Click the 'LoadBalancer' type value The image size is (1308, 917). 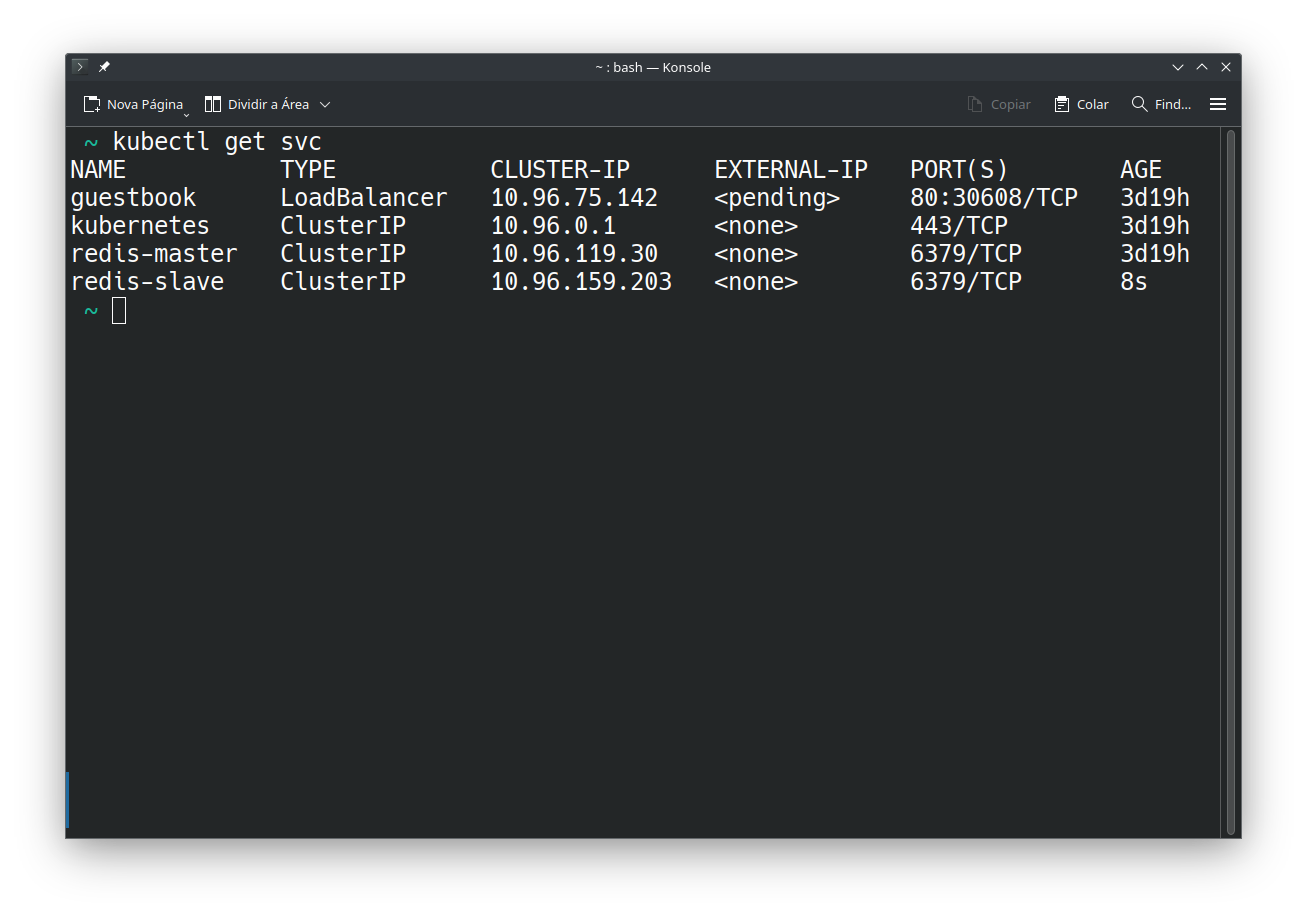[x=364, y=198]
